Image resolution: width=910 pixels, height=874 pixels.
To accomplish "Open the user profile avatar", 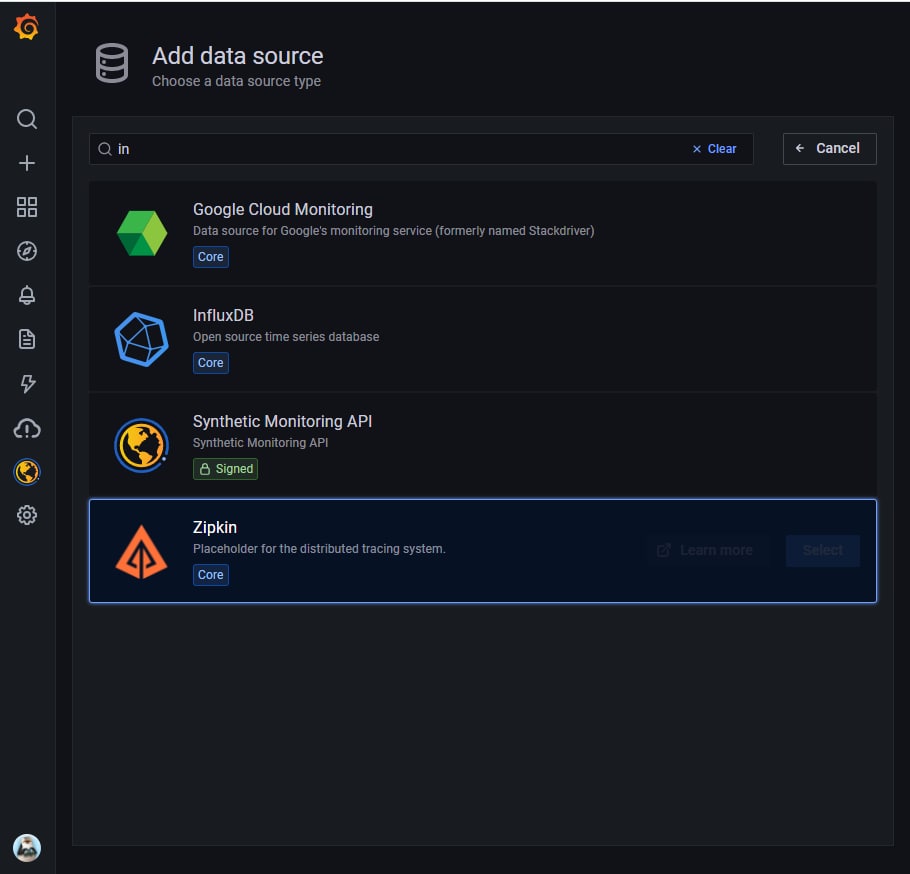I will 27,848.
